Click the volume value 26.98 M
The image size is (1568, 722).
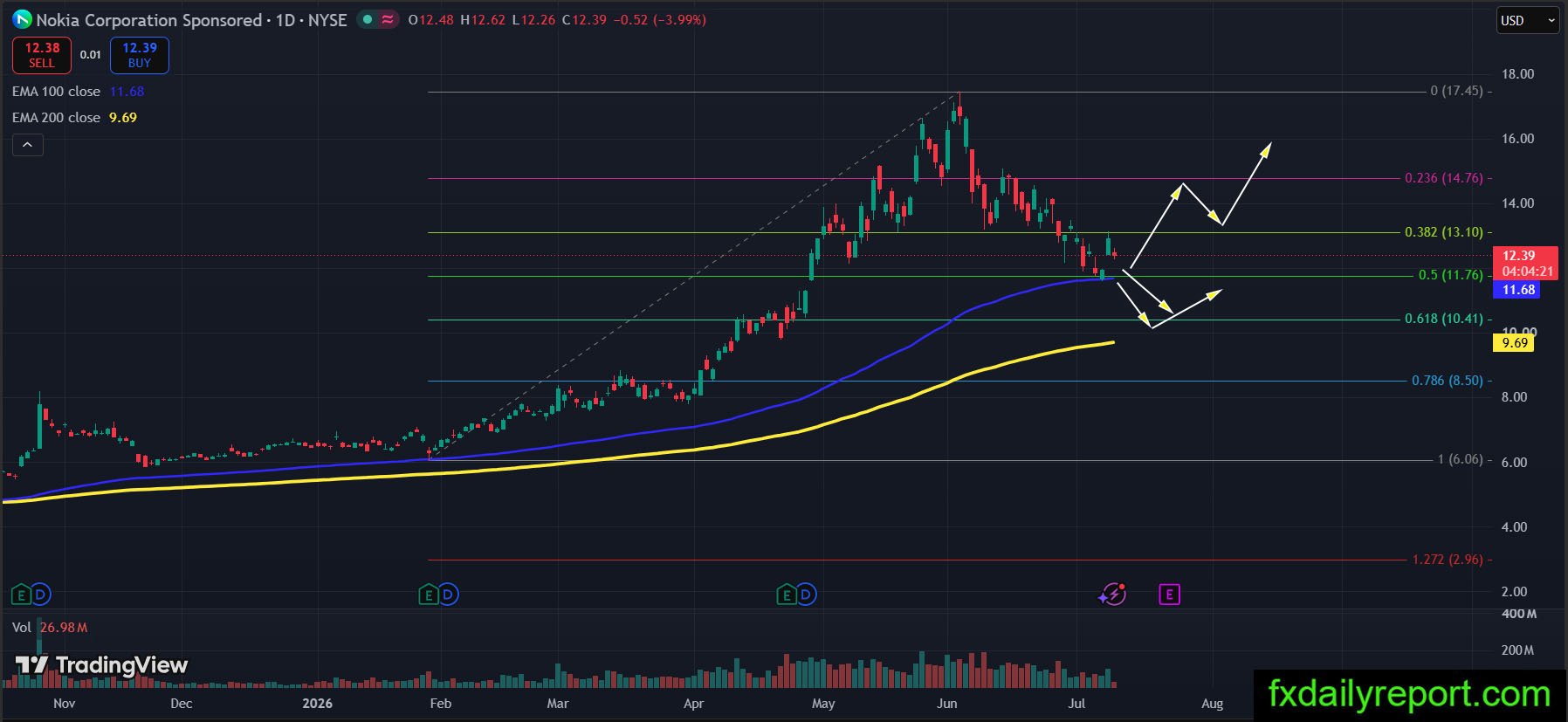click(64, 628)
